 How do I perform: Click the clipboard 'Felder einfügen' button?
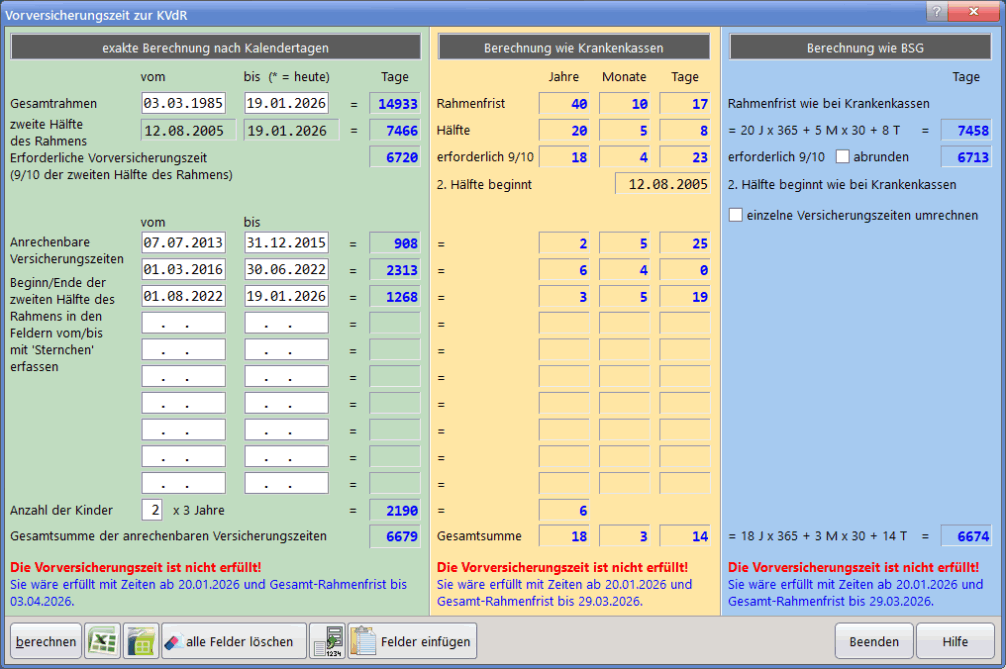[x=411, y=641]
